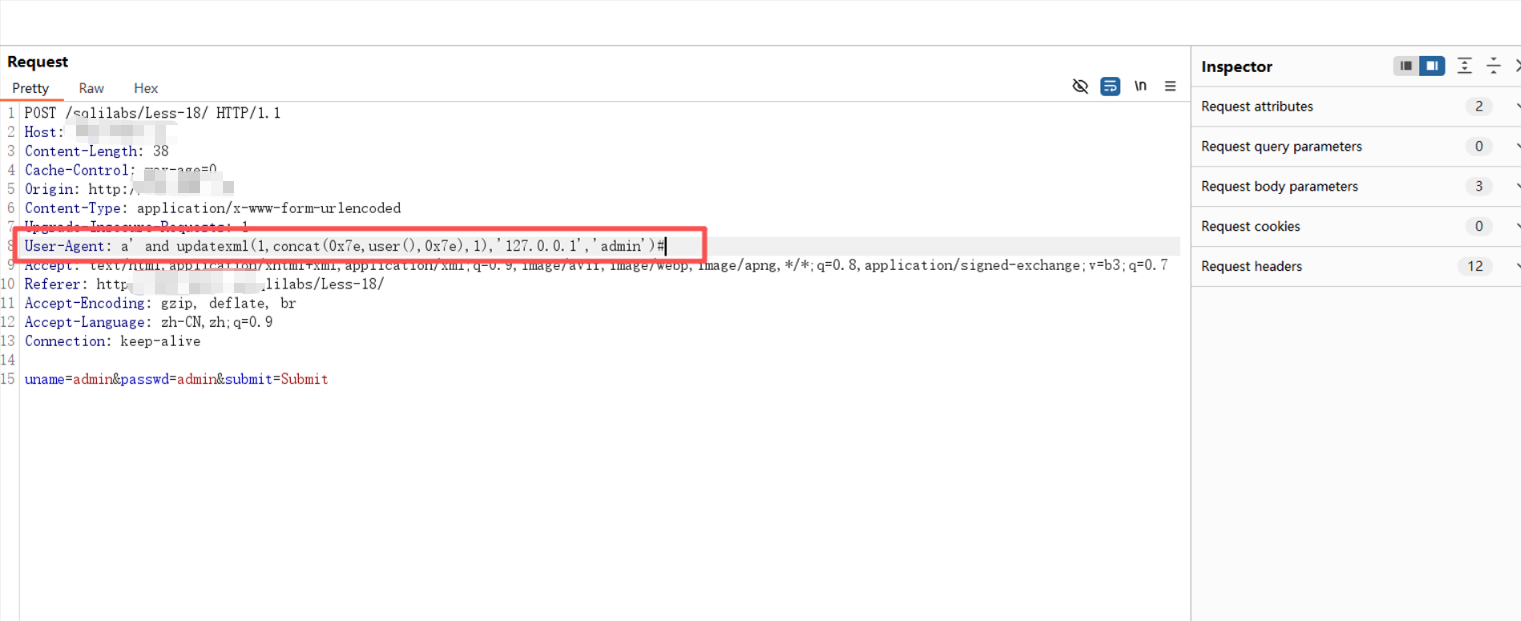Click the Accept header line
The height and width of the screenshot is (621, 1521).
click(595, 265)
